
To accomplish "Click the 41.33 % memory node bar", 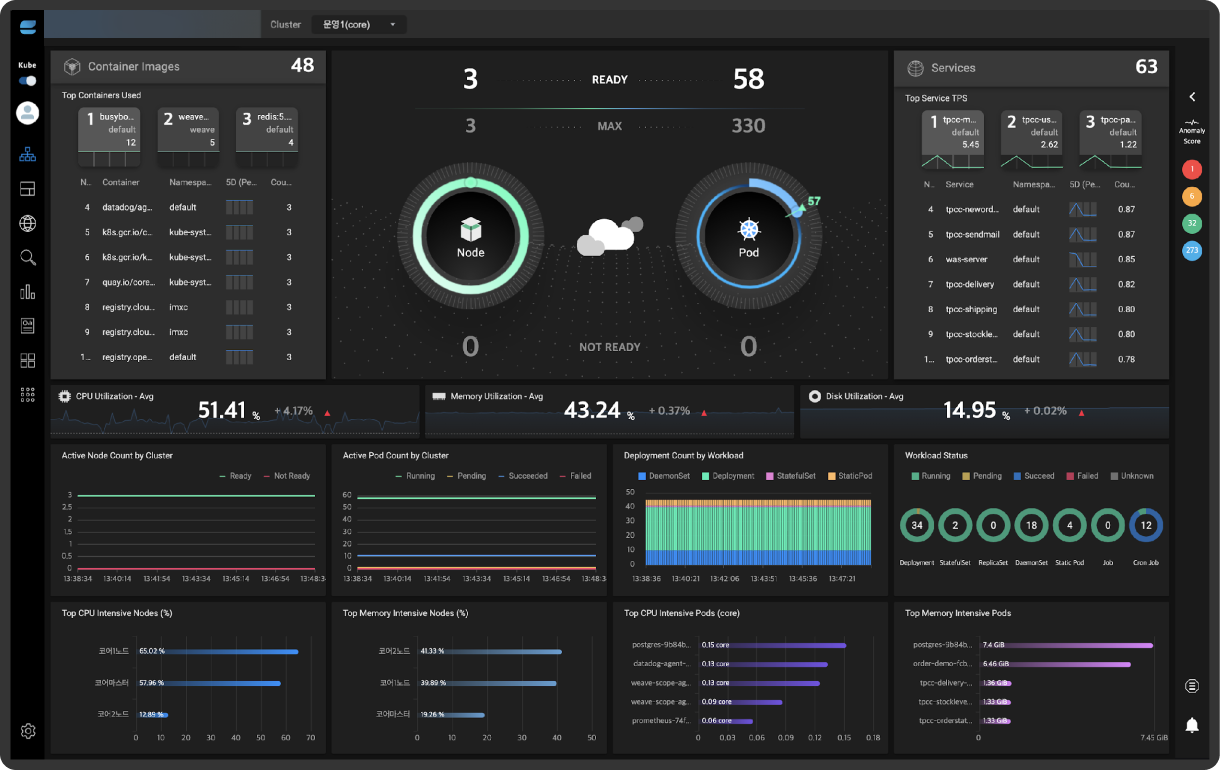I will click(x=488, y=651).
